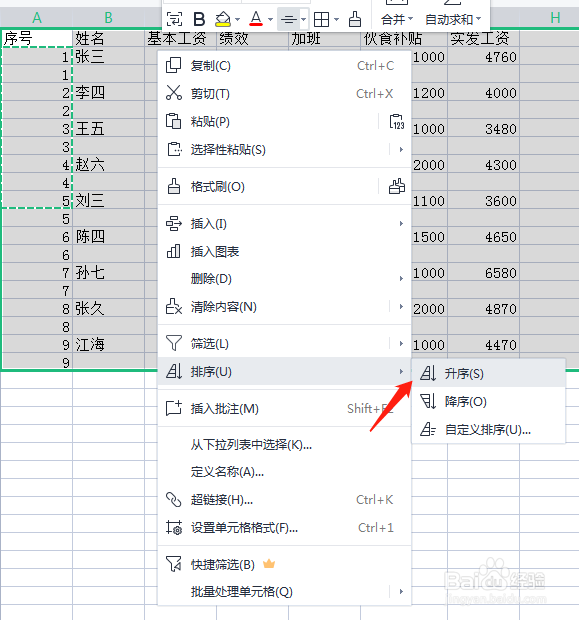Click the 伙食补贴 header cell
Screen dimensions: 579x620
pos(404,38)
